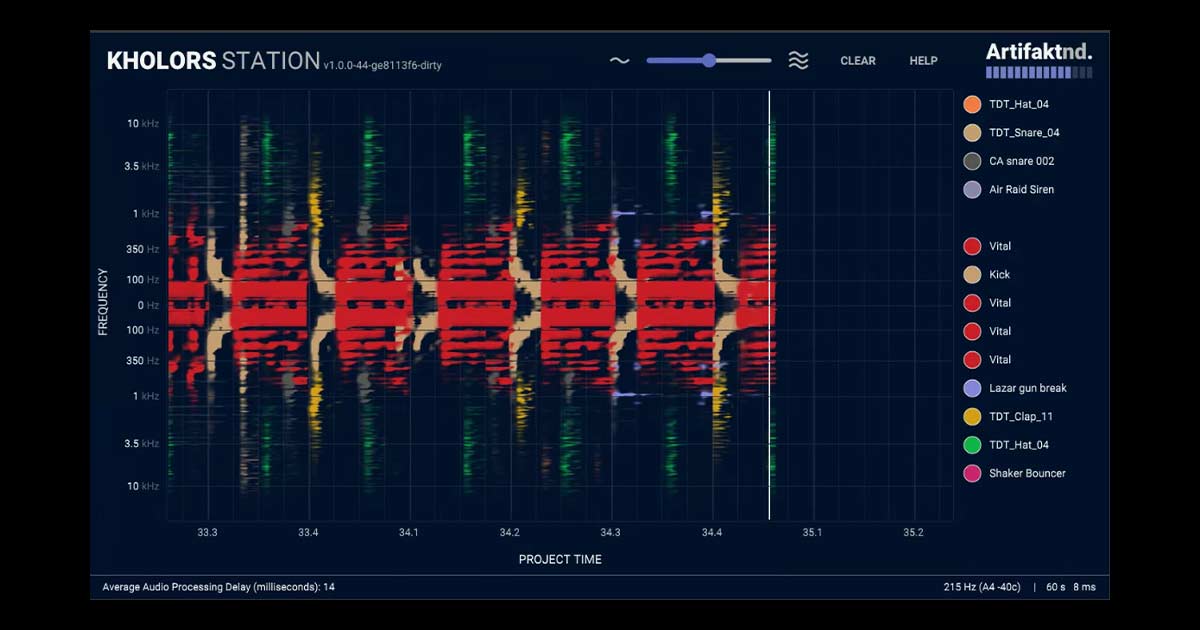Select the Vital entry directly below Kick
The image size is (1200, 630).
[988, 303]
